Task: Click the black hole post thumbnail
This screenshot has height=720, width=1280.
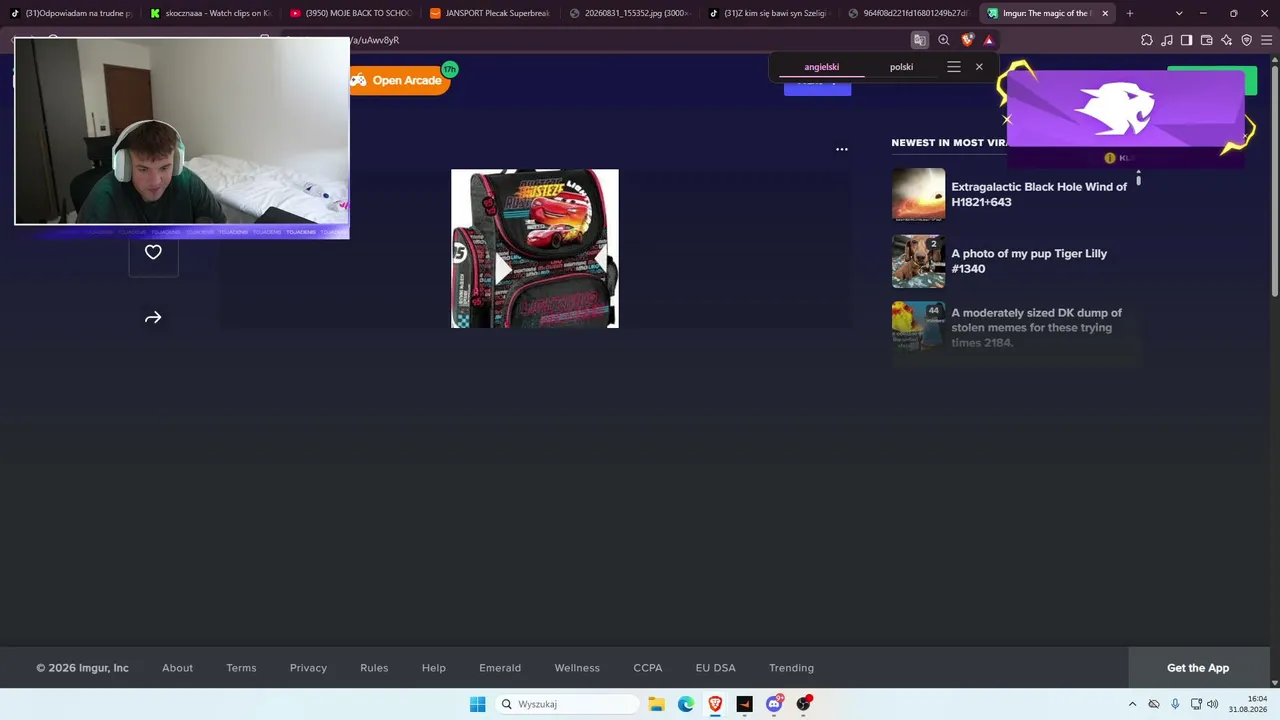Action: [x=918, y=194]
